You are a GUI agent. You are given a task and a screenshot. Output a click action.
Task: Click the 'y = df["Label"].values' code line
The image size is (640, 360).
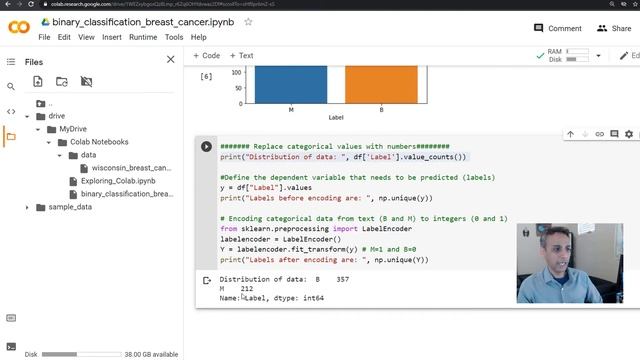266,188
